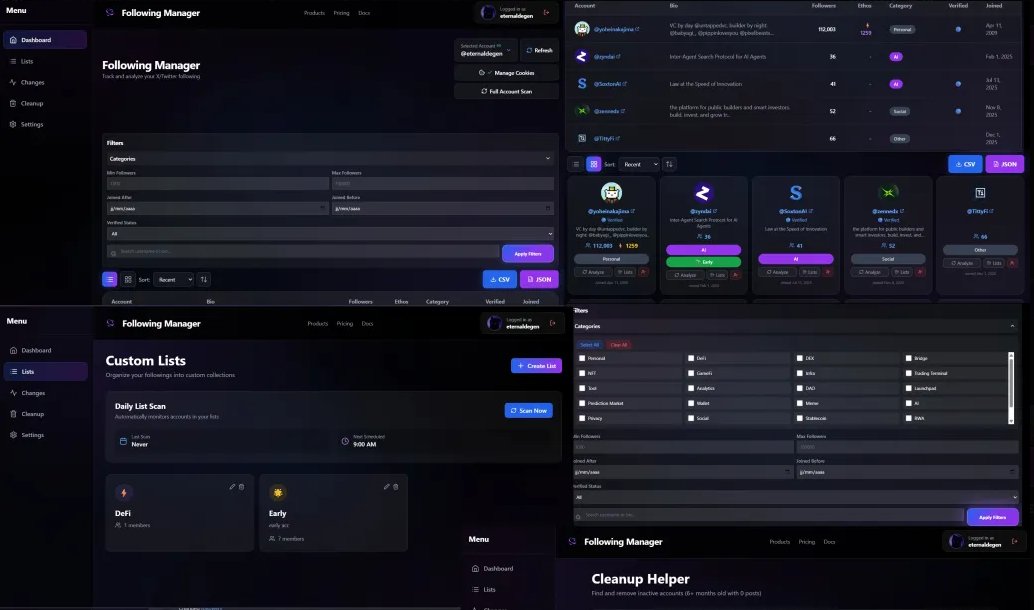Check the DeFi category checkbox

[690, 358]
